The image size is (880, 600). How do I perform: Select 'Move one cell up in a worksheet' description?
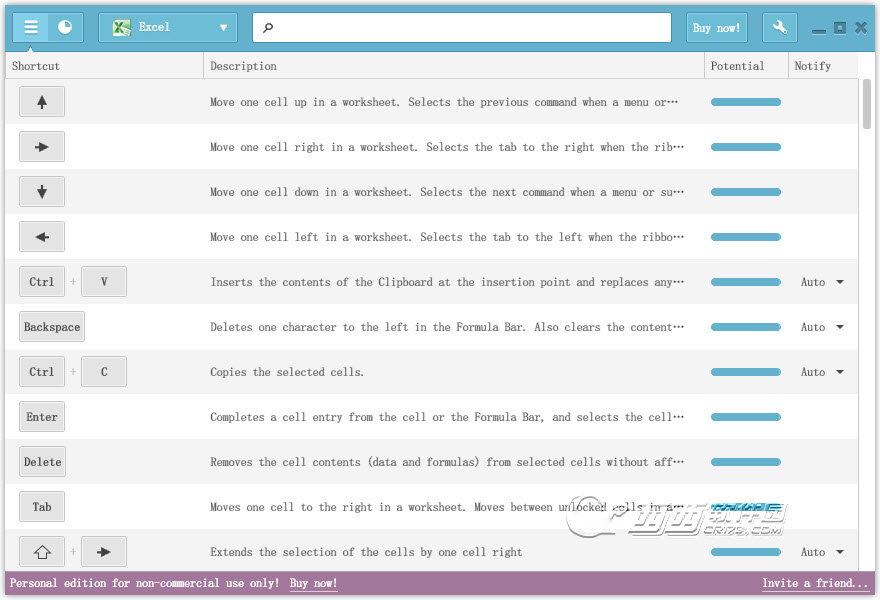(444, 102)
